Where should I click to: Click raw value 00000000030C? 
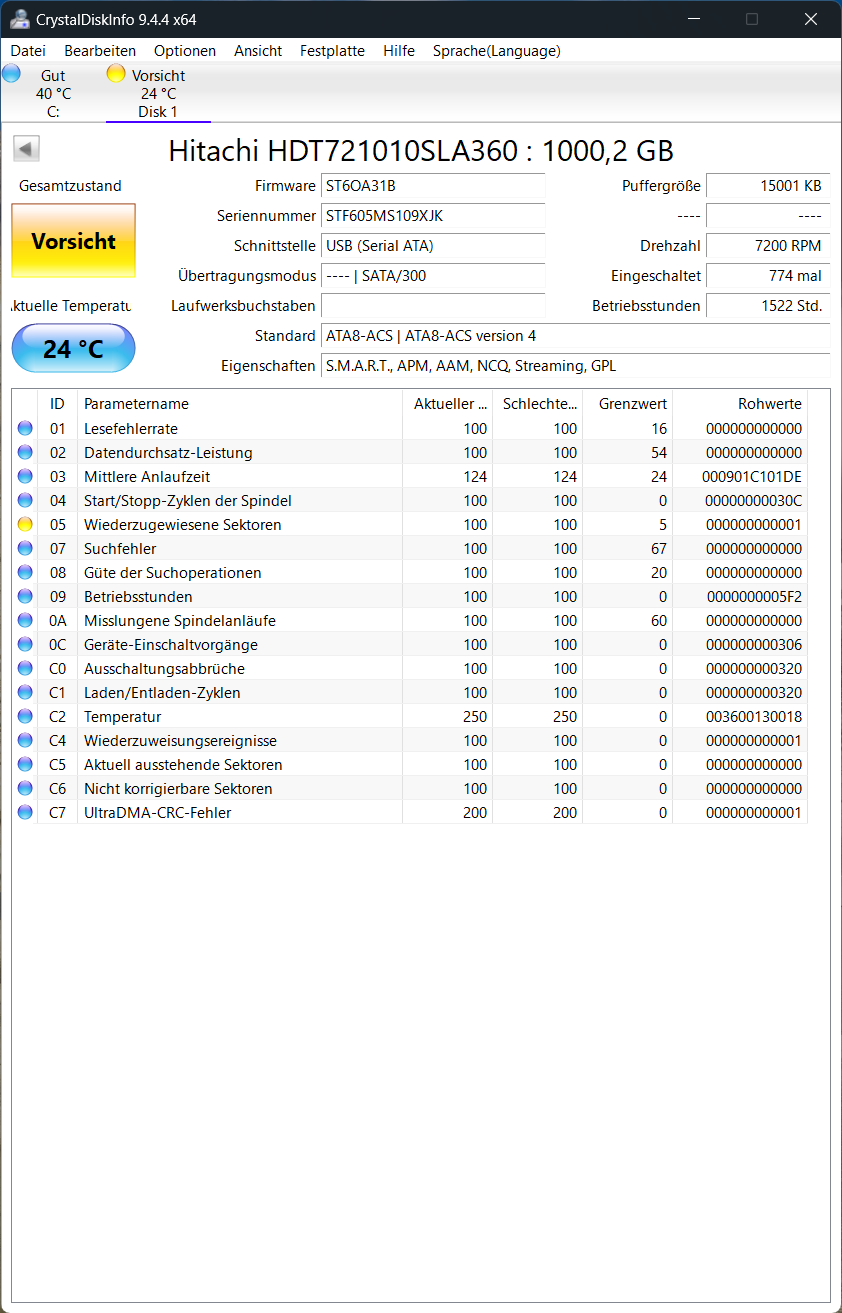754,501
